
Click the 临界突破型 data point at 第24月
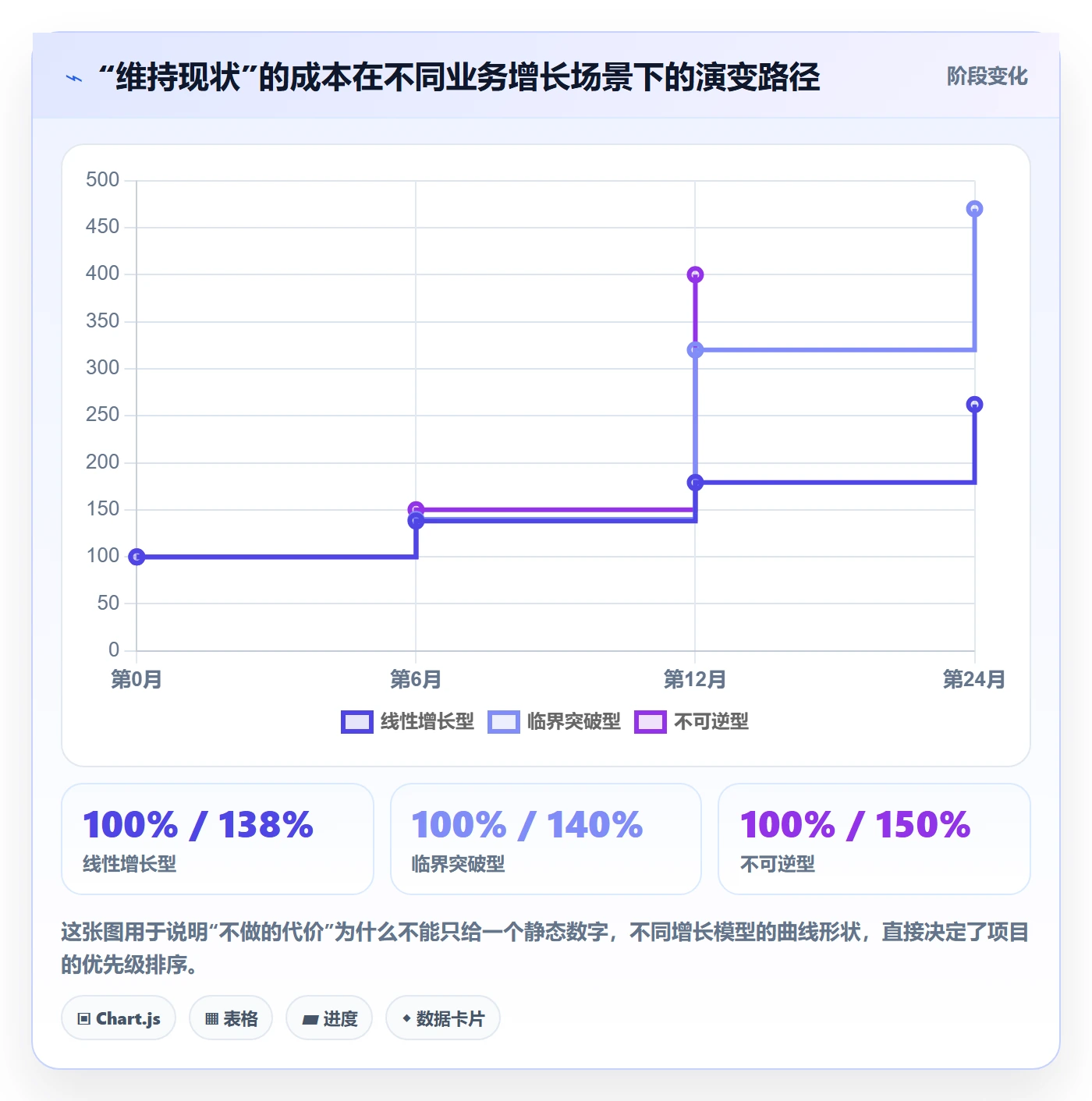[x=974, y=209]
